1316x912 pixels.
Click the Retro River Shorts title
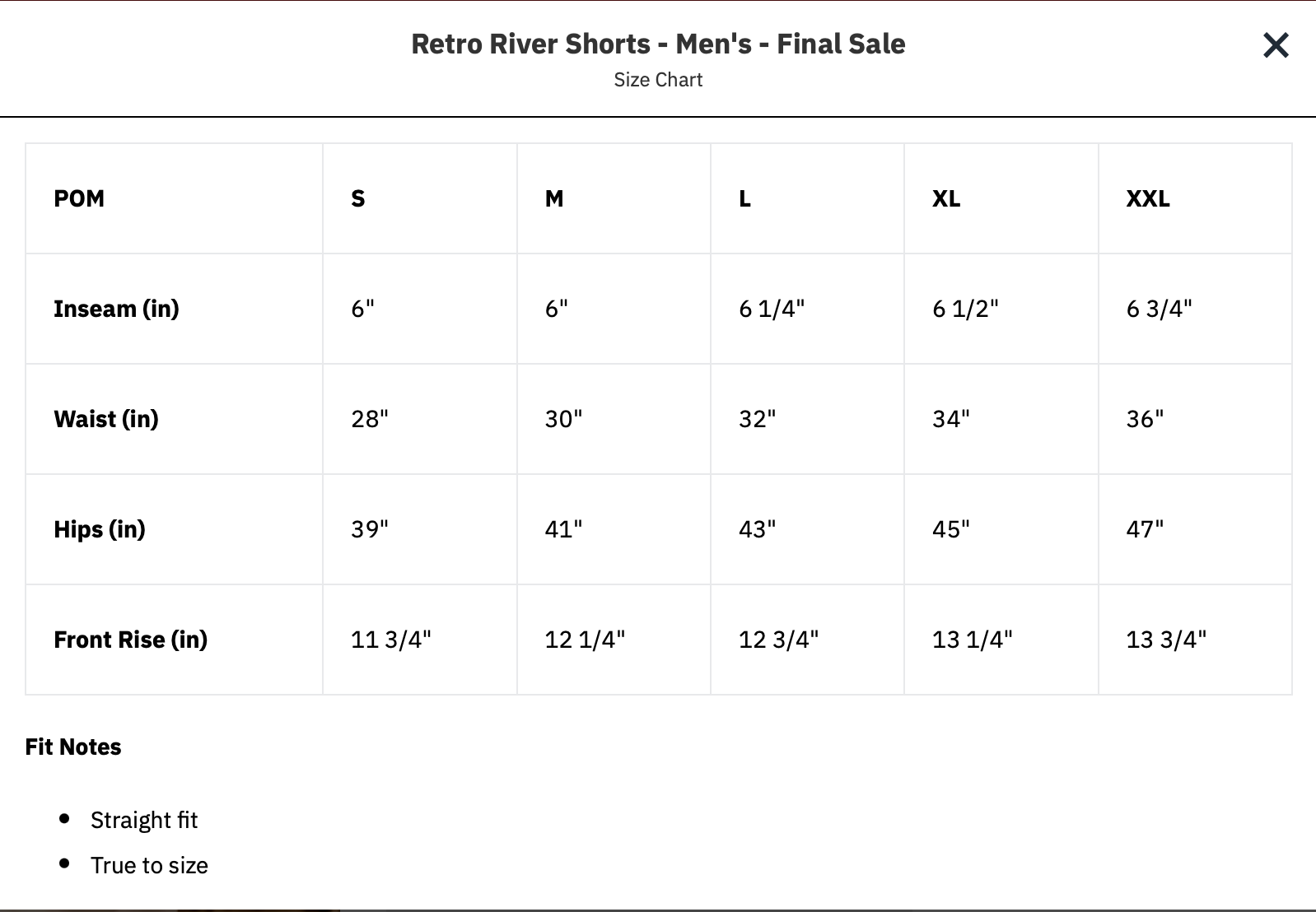point(658,44)
